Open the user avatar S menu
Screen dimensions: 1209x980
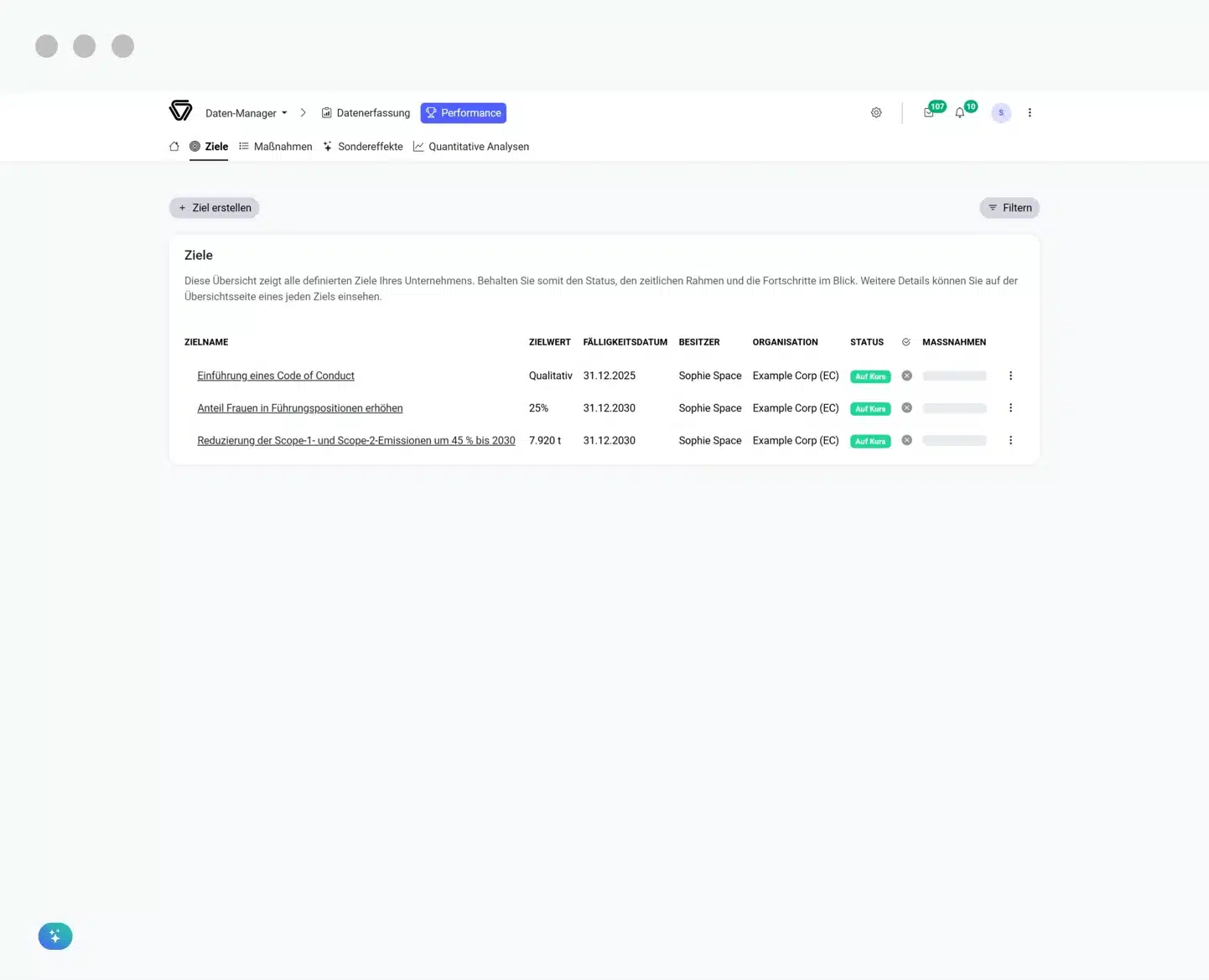coord(1001,112)
